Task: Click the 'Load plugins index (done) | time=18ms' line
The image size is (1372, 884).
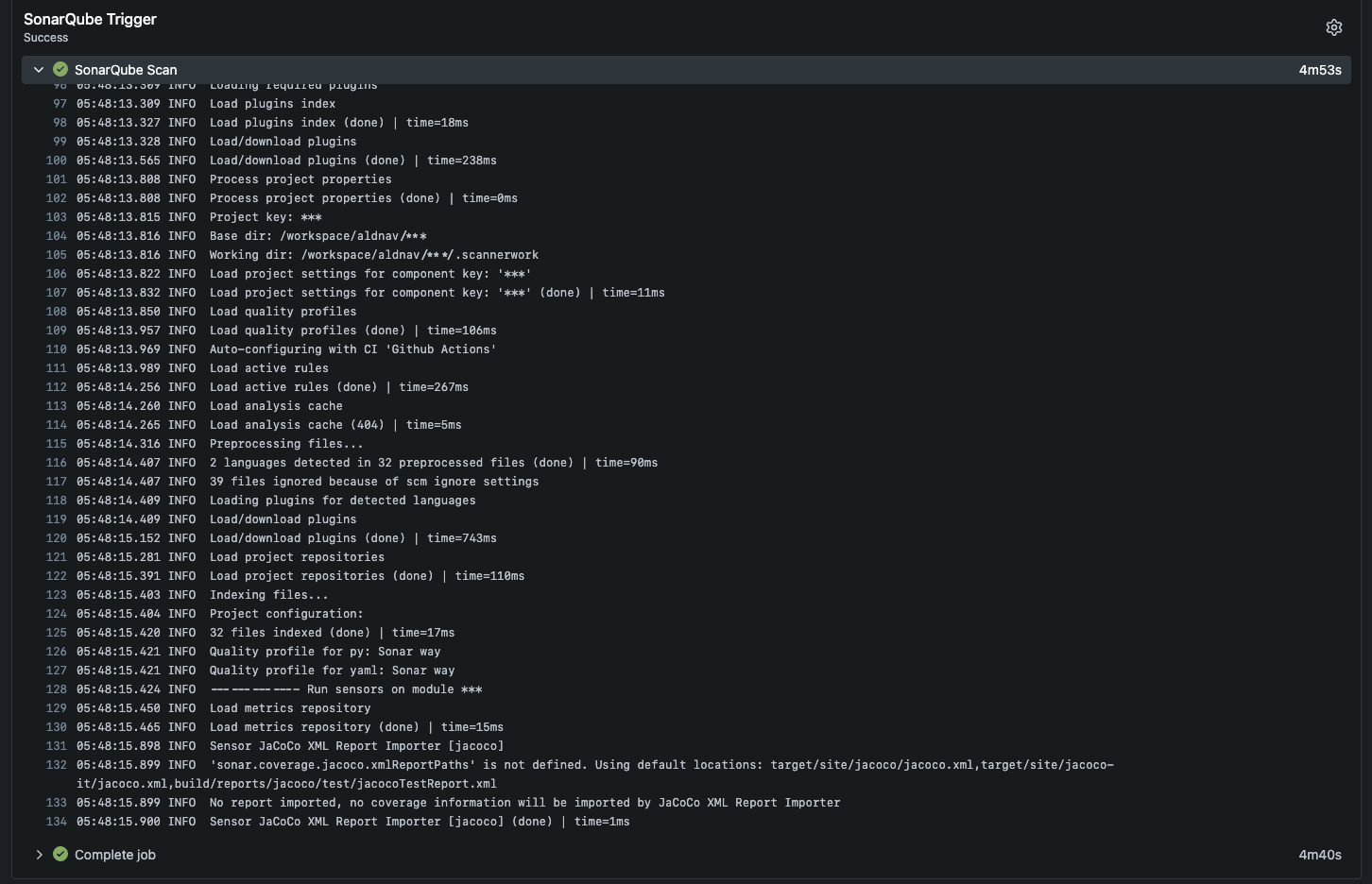Action: pyautogui.click(x=339, y=123)
